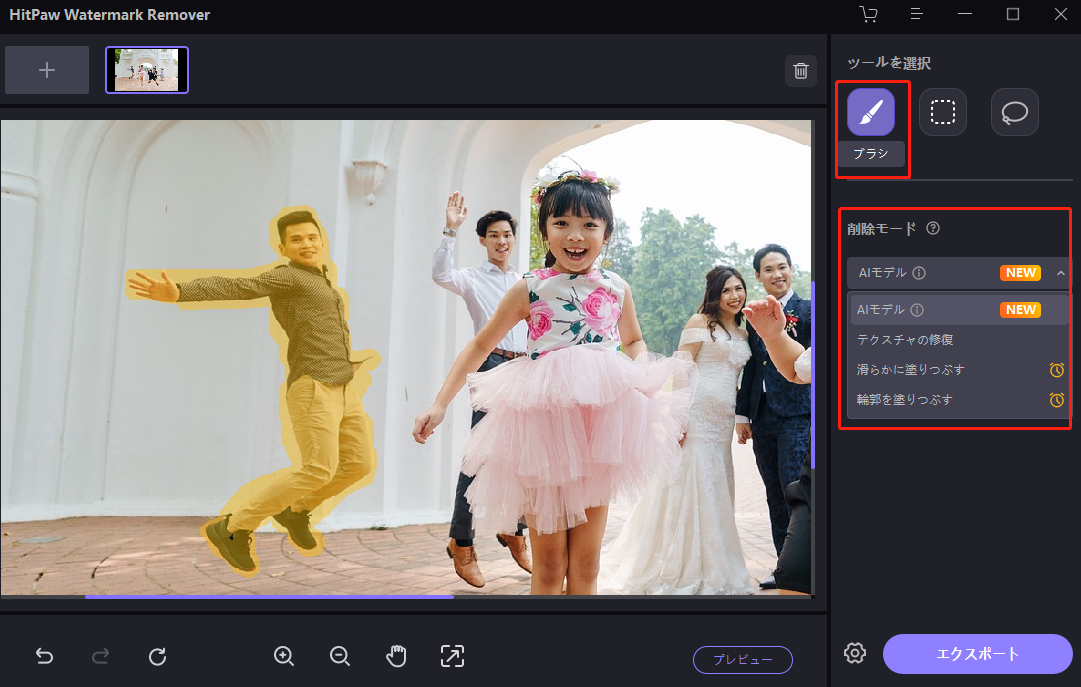1081x687 pixels.
Task: Add a new image with plus button
Action: [47, 70]
